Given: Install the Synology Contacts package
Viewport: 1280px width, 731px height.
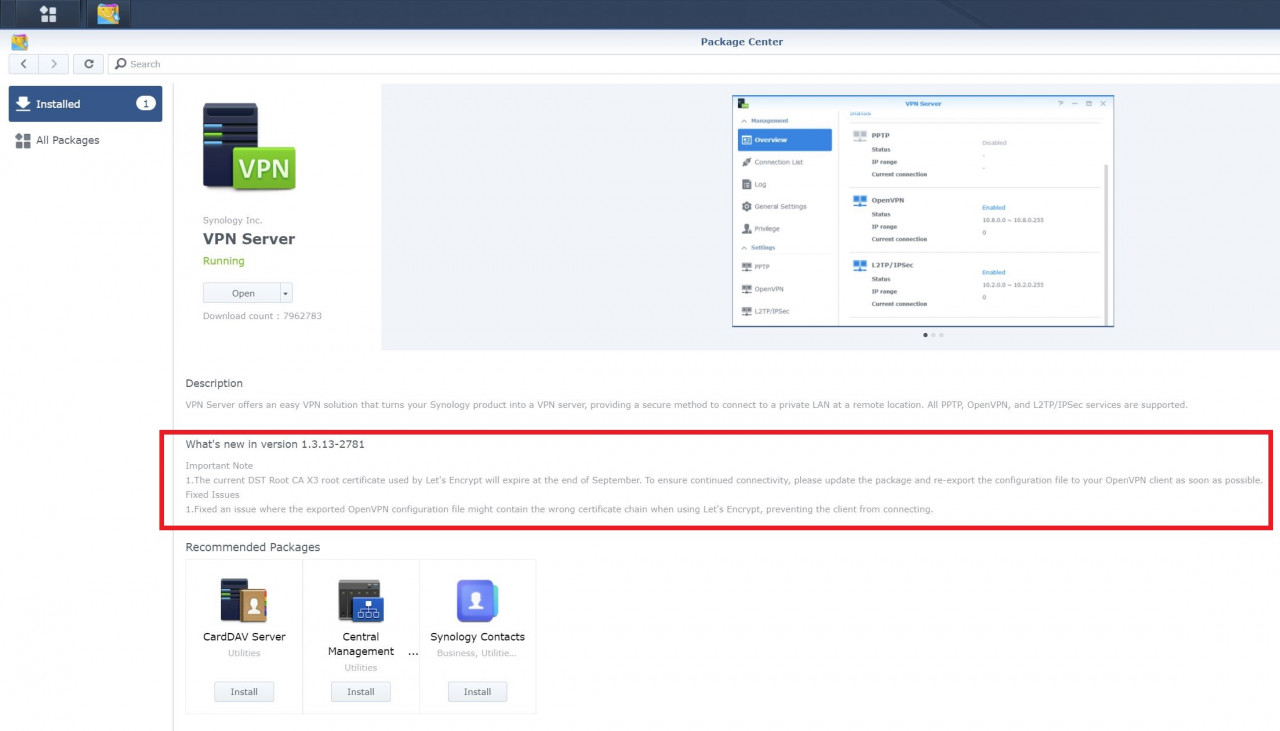Looking at the screenshot, I should pos(477,691).
